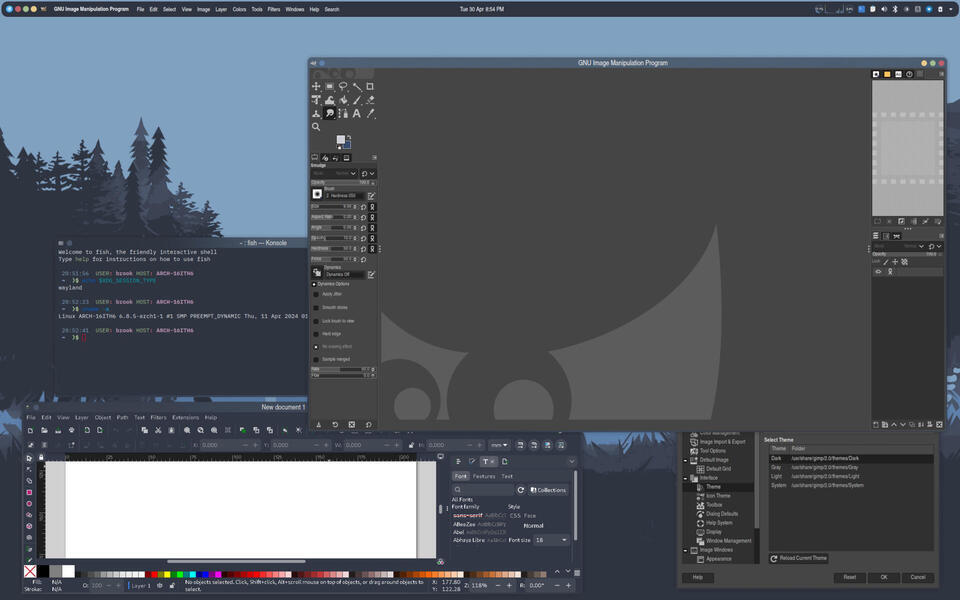Collapse Interface tree node in Preferences

(x=685, y=478)
